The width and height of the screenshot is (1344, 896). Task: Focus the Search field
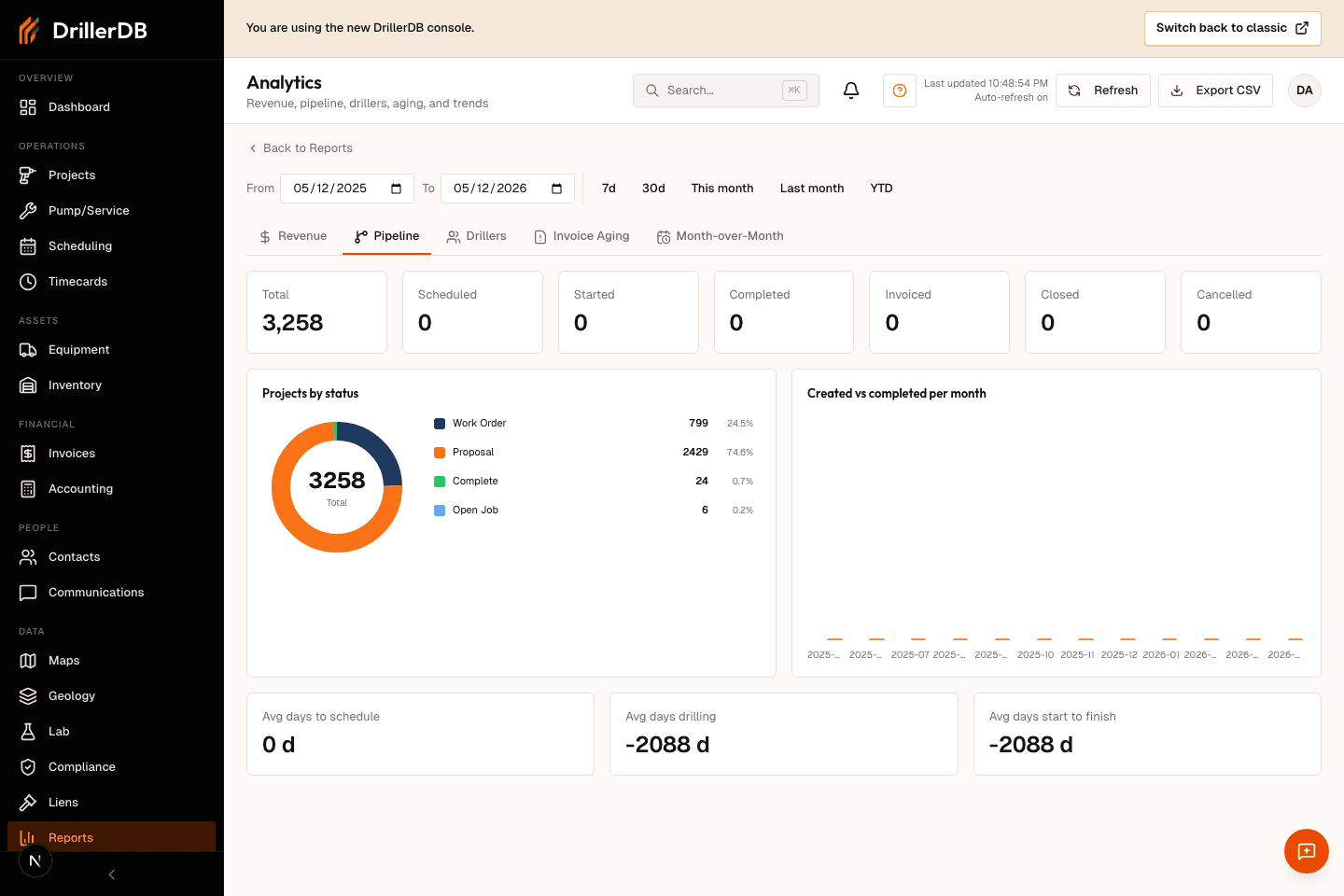click(726, 91)
